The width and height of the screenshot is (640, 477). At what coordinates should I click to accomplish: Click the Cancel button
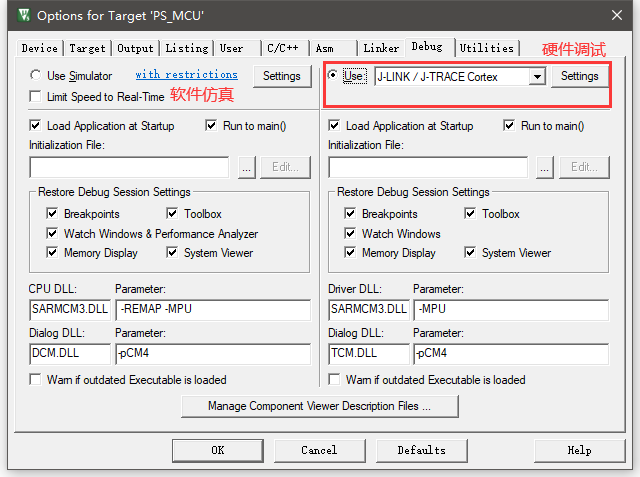pyautogui.click(x=320, y=450)
